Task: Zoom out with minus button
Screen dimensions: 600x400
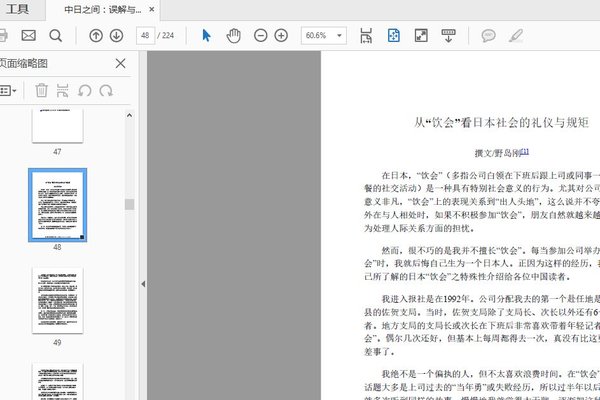Action: coord(260,35)
